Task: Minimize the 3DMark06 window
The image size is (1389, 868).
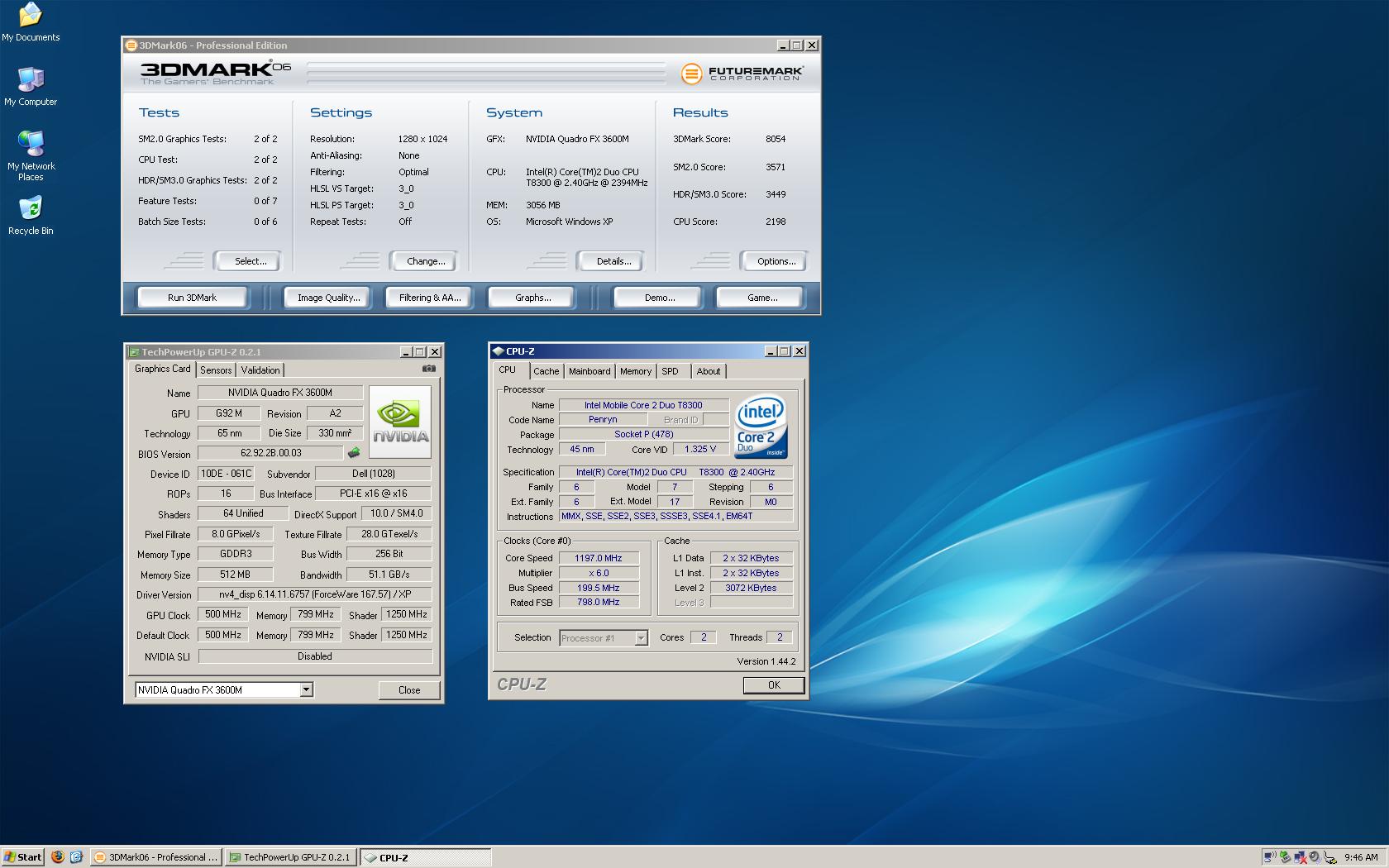Action: [x=783, y=45]
